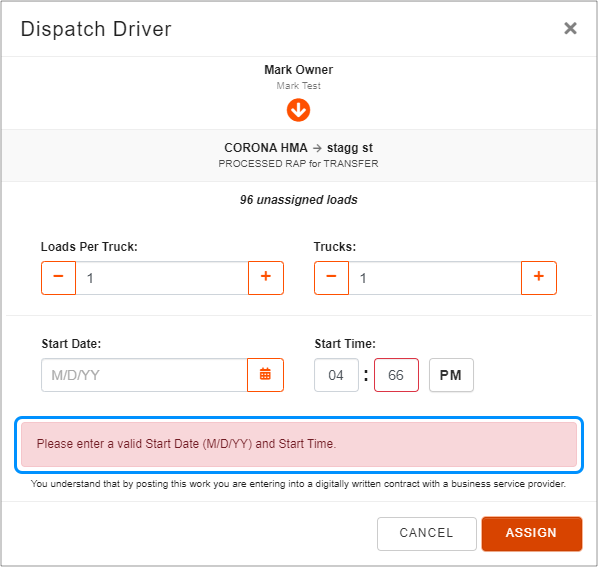Viewport: 598px width, 567px height.
Task: Increase Trucks count with plus button
Action: point(539,278)
